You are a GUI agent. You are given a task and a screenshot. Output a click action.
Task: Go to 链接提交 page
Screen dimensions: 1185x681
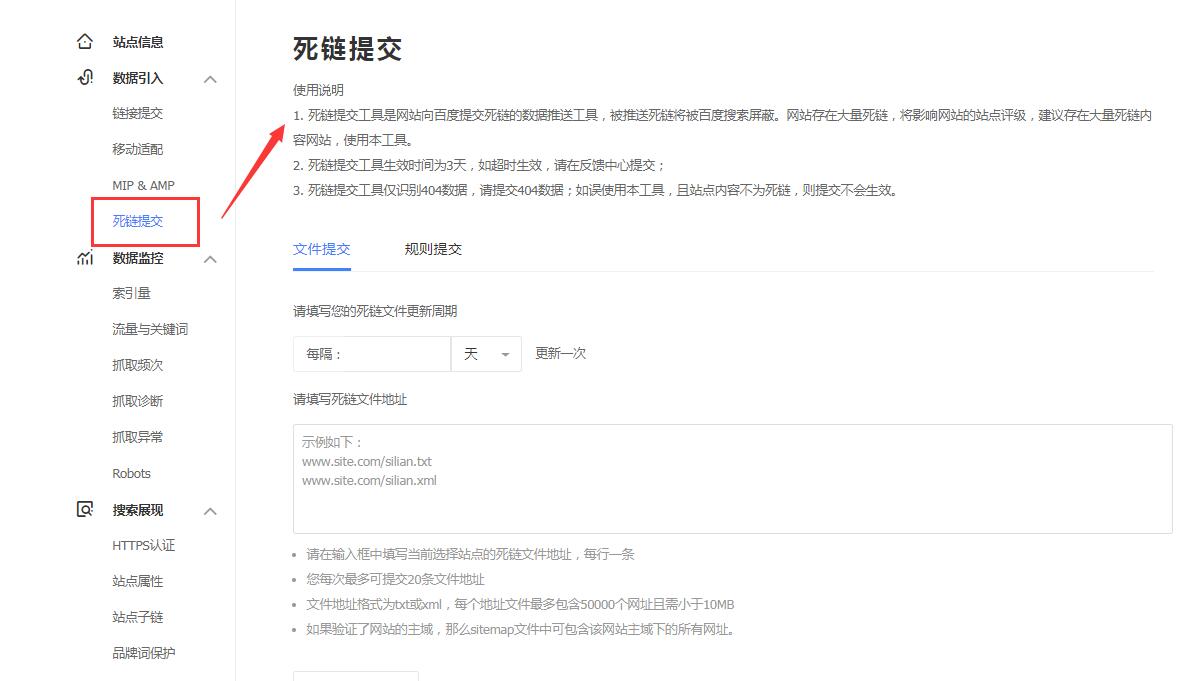point(138,113)
